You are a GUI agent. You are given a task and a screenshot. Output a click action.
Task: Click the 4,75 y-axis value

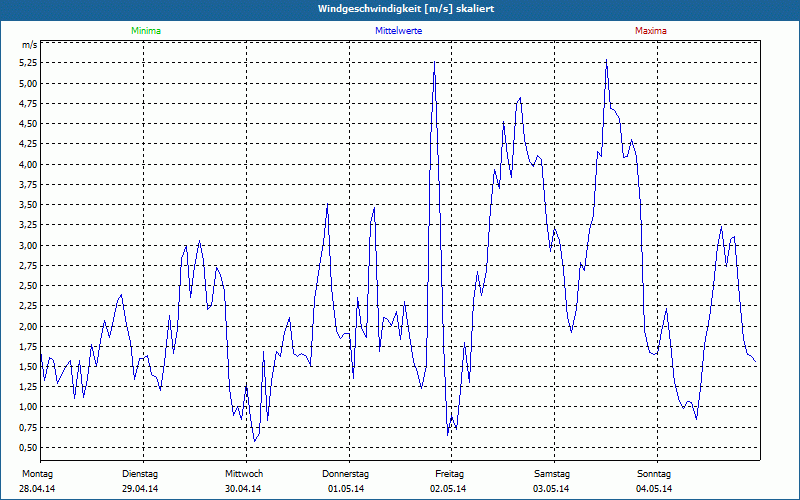(x=30, y=104)
